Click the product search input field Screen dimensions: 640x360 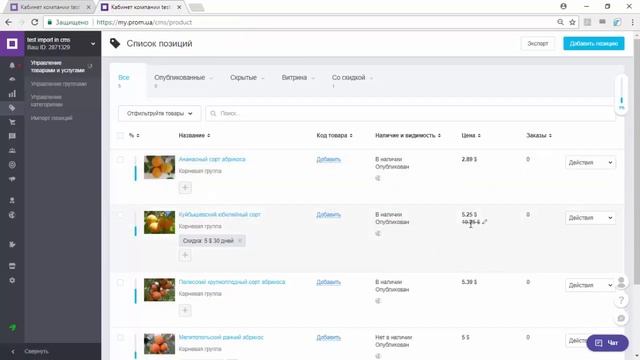tap(410, 113)
